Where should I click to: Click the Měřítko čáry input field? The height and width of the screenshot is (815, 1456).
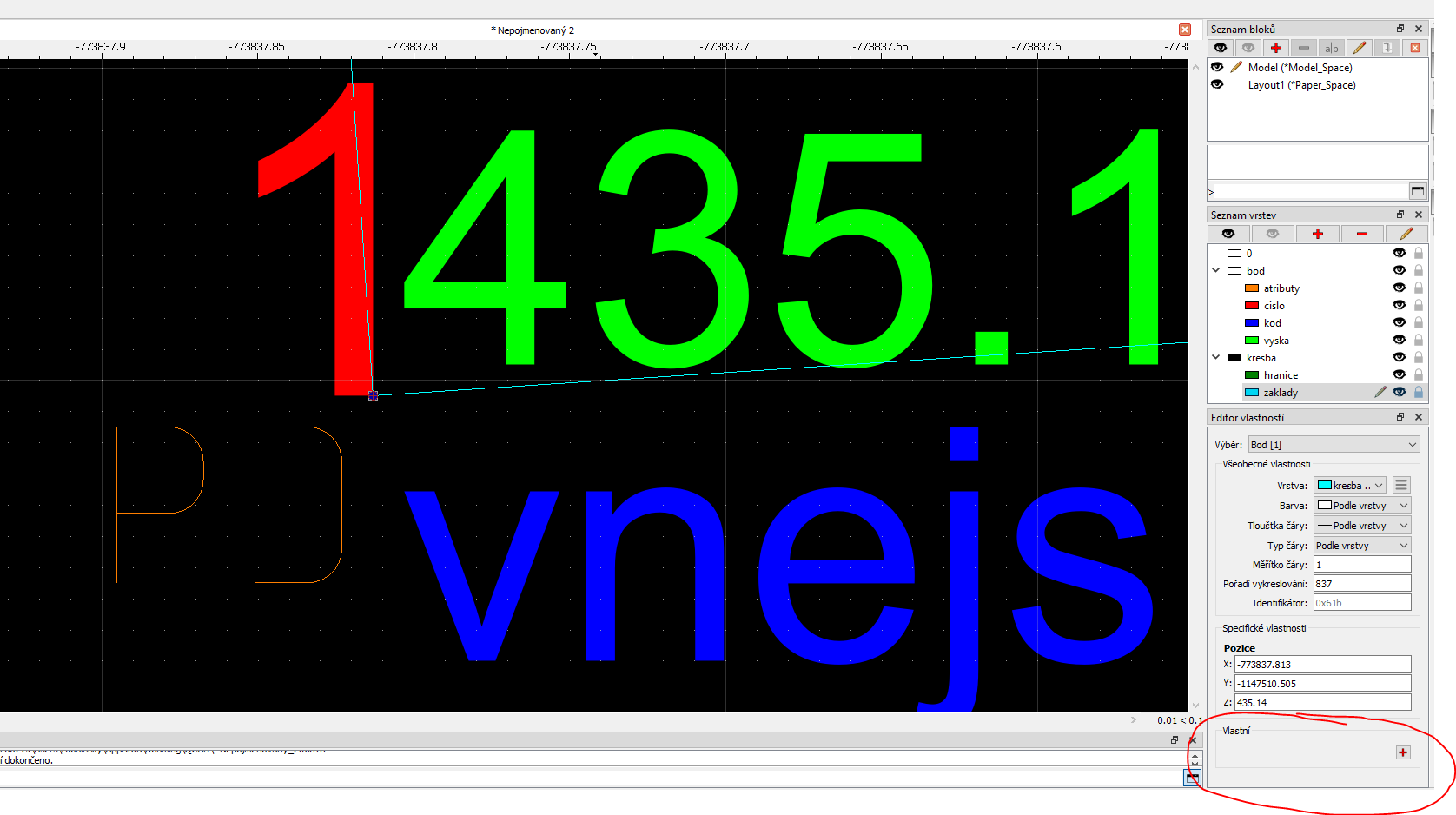(1362, 565)
